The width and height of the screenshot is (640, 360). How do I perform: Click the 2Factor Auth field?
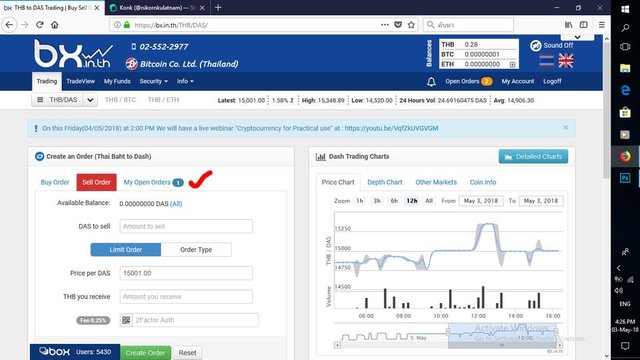coord(195,320)
